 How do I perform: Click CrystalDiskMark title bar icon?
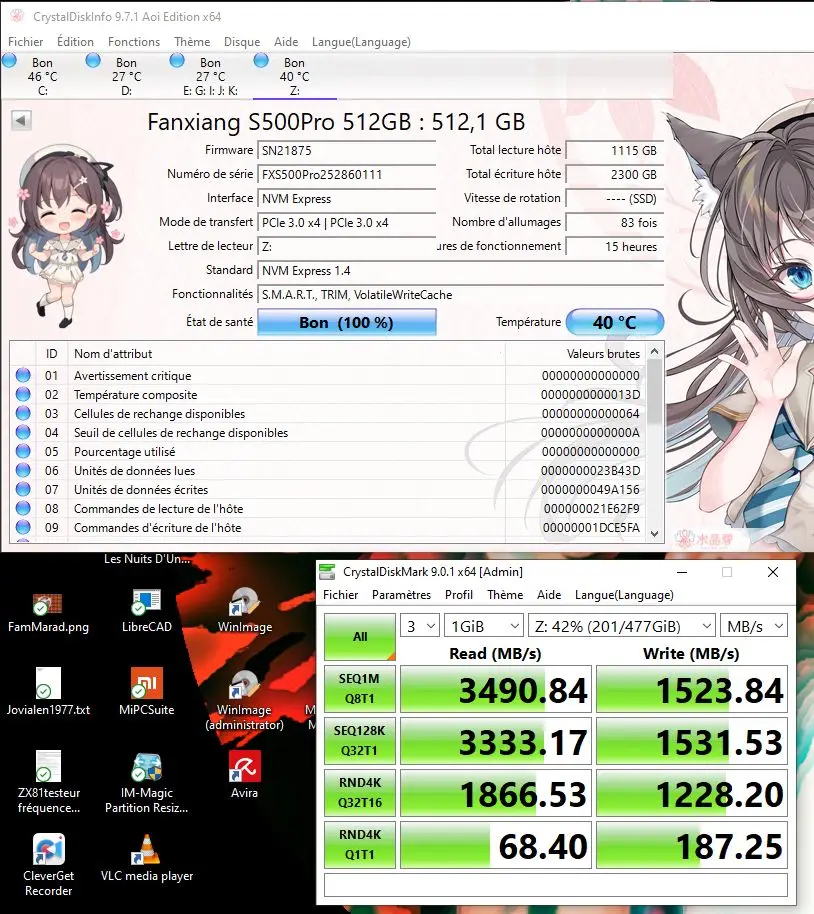328,572
